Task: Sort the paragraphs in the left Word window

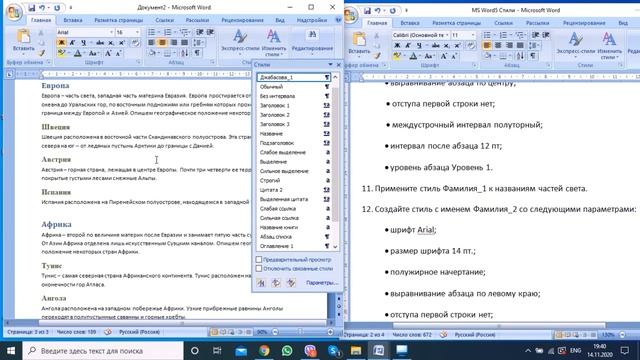Action: click(x=184, y=53)
